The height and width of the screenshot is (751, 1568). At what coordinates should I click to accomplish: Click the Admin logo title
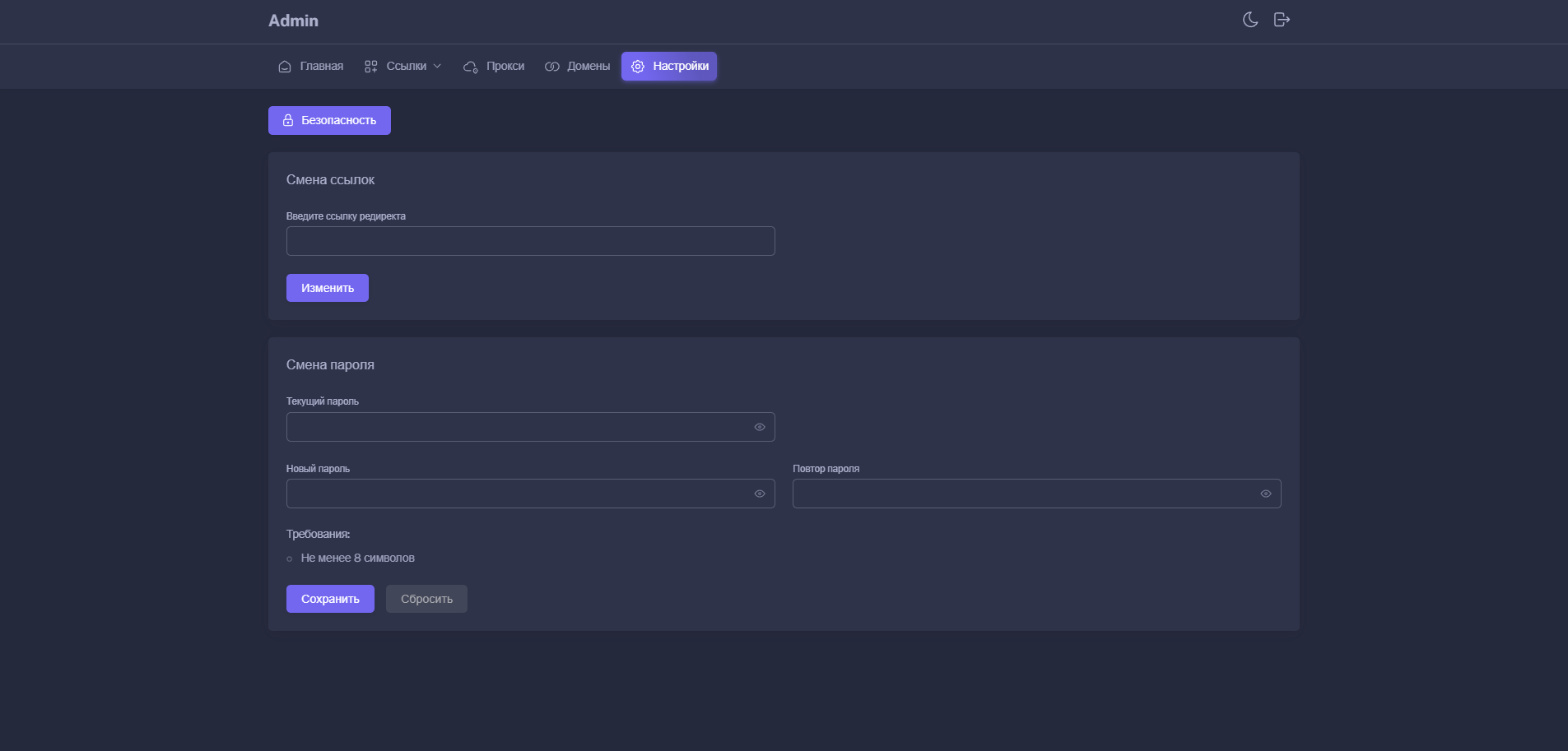[x=293, y=21]
